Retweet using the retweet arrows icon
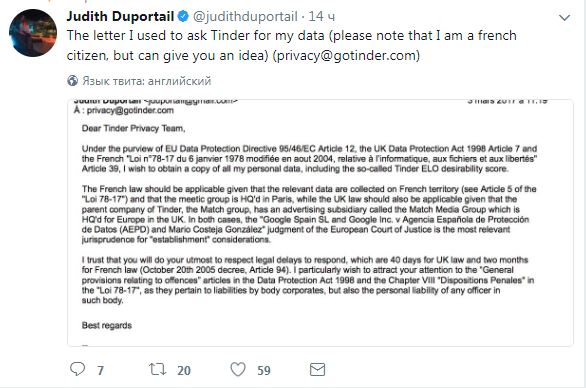The width and height of the screenshot is (586, 388). point(157,369)
